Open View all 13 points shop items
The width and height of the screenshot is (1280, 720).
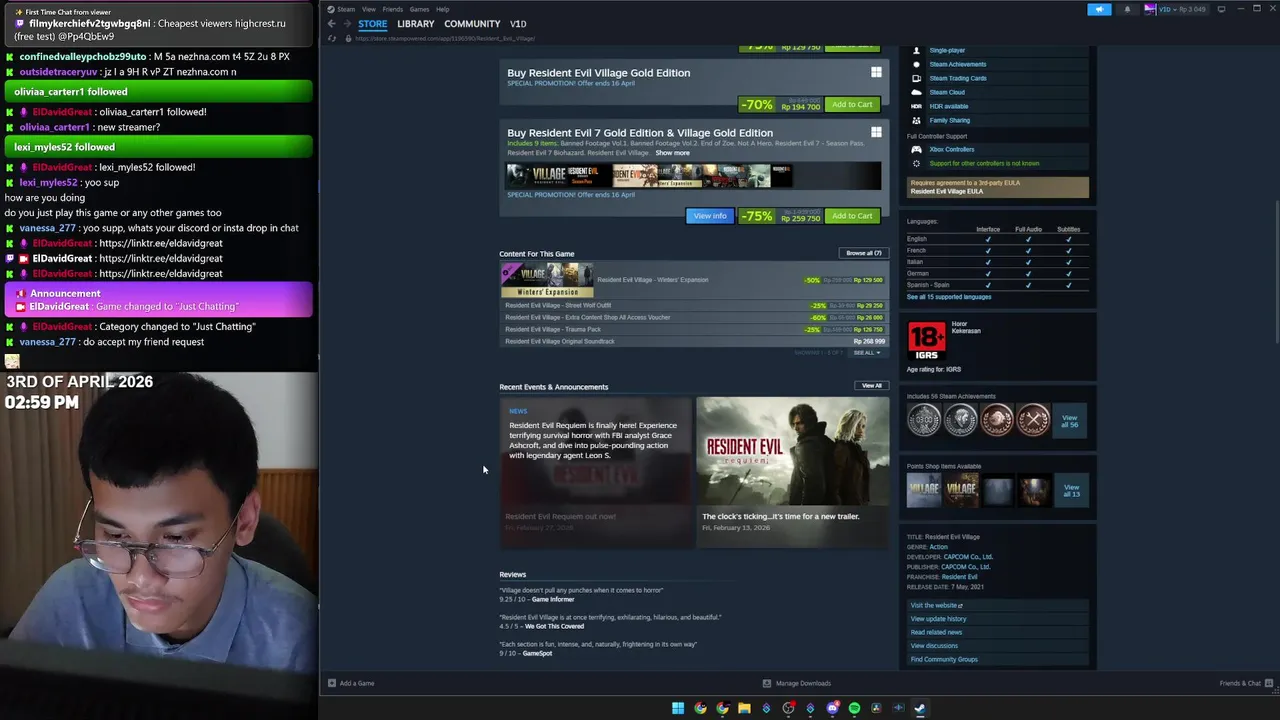click(x=1071, y=491)
